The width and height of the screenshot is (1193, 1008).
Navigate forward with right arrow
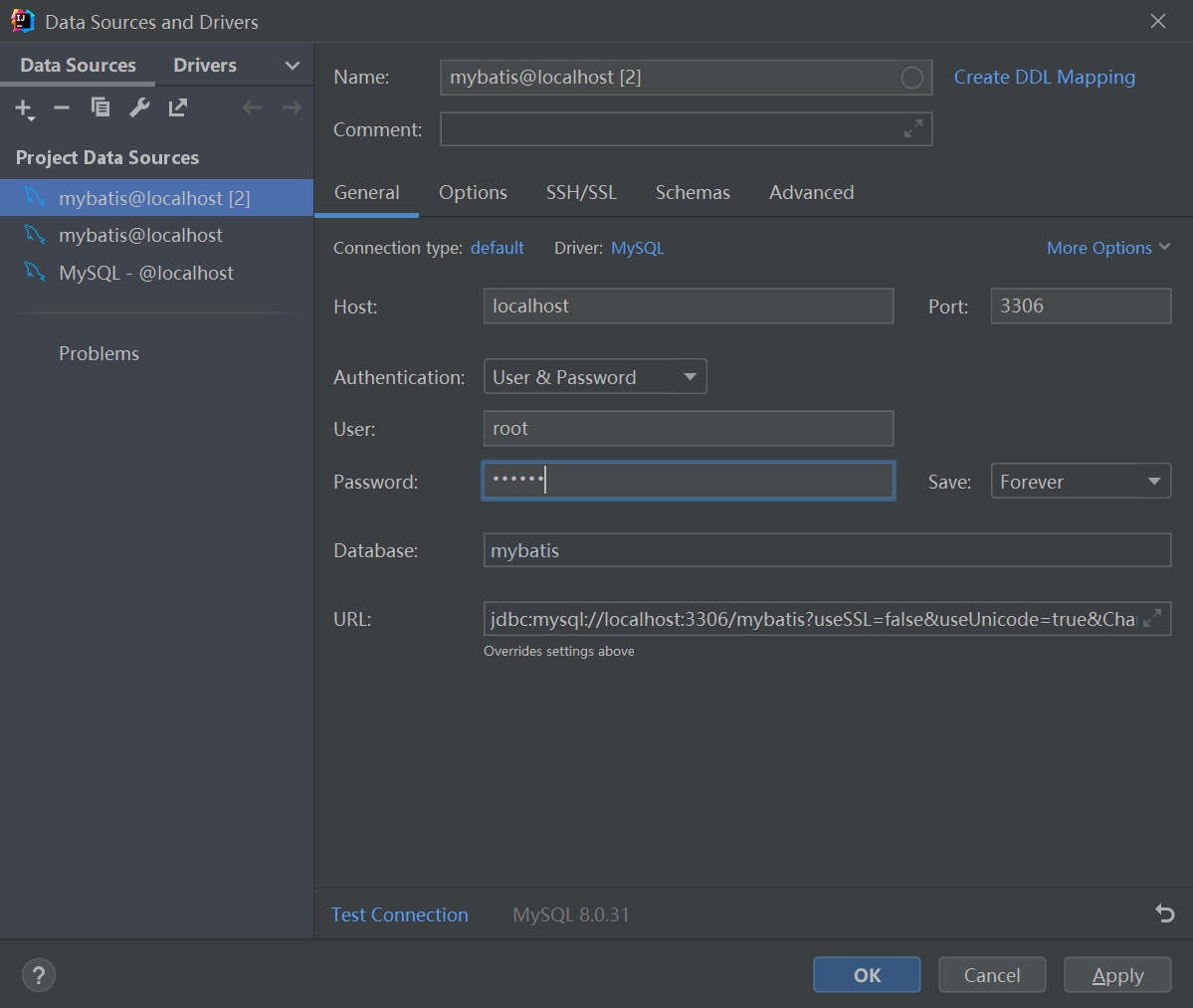pos(293,107)
